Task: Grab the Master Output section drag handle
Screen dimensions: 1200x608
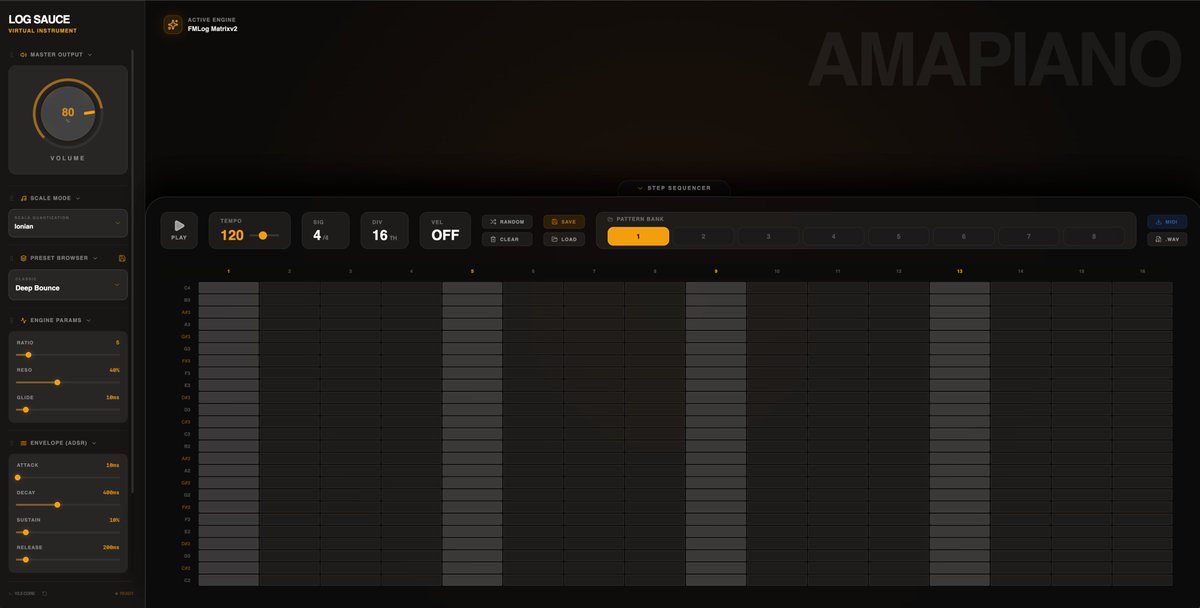Action: coord(12,55)
